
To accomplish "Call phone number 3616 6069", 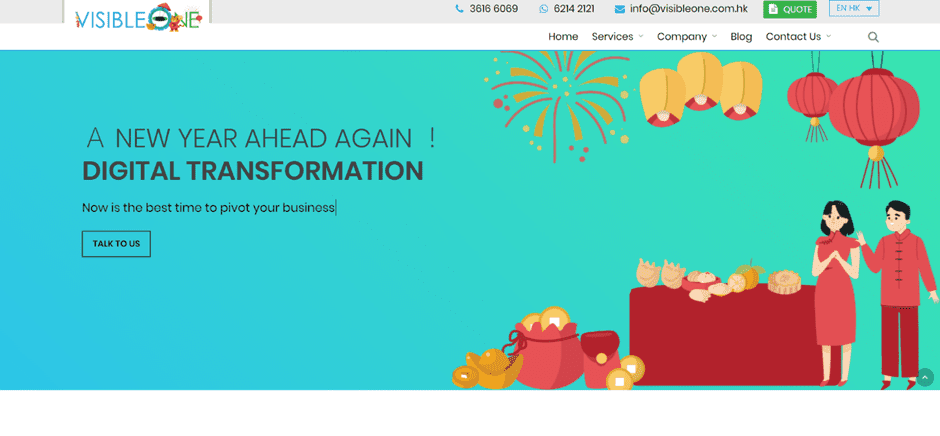I will pos(493,9).
